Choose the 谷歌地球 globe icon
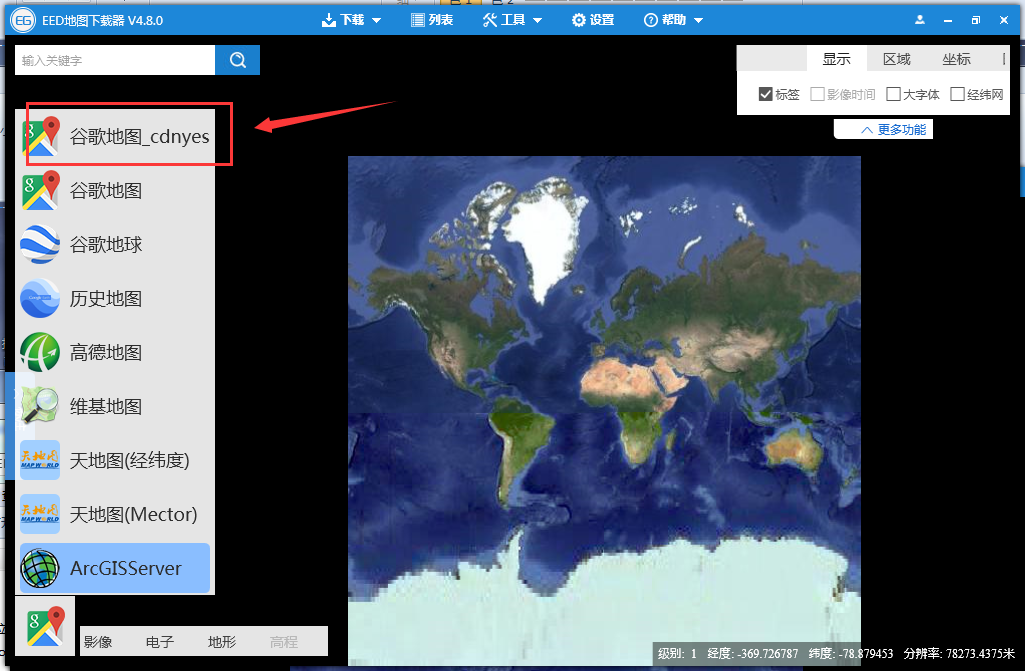Viewport: 1025px width, 671px height. pos(41,244)
